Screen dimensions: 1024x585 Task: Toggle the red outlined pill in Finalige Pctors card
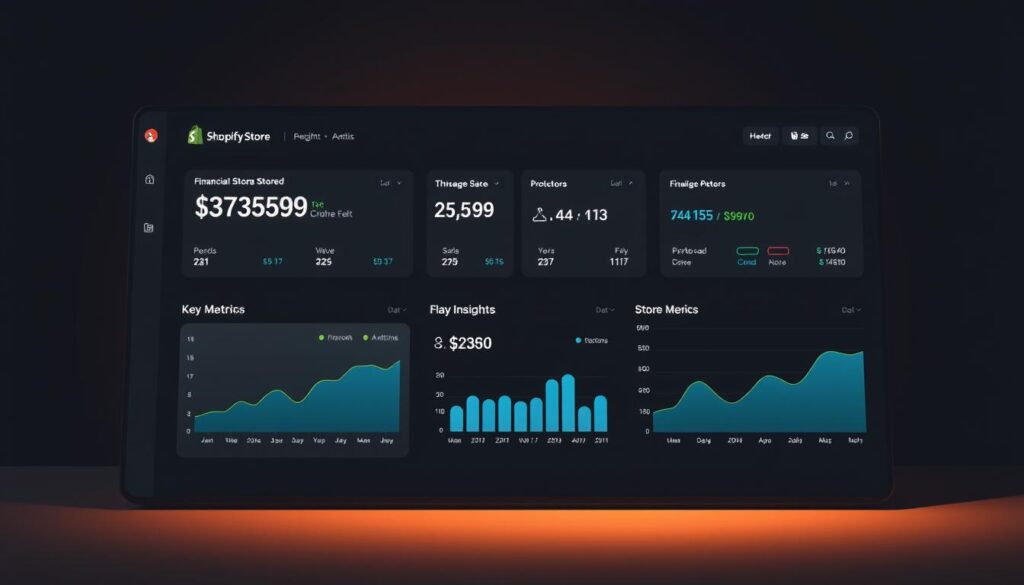(777, 251)
